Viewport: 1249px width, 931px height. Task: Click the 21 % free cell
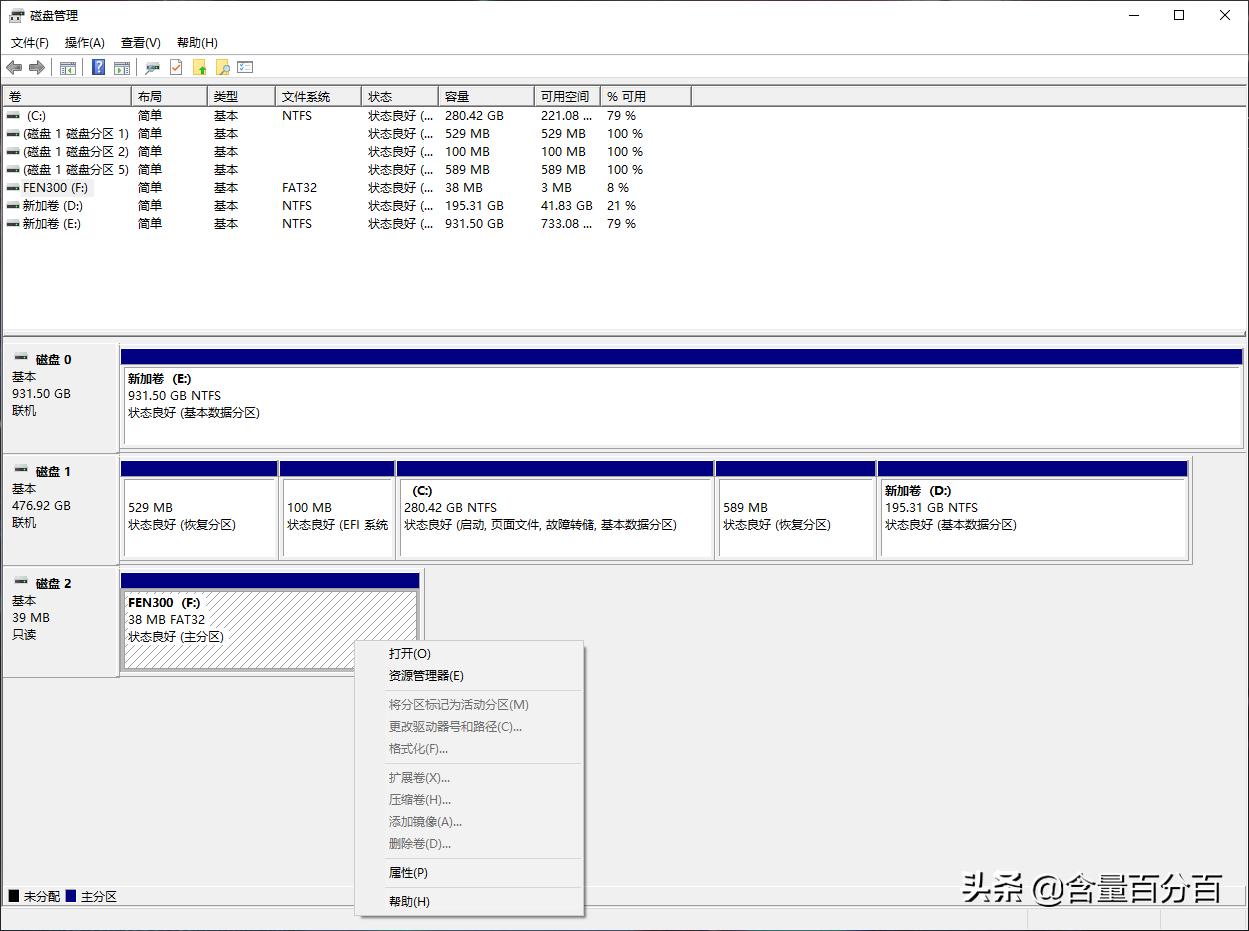coord(621,206)
